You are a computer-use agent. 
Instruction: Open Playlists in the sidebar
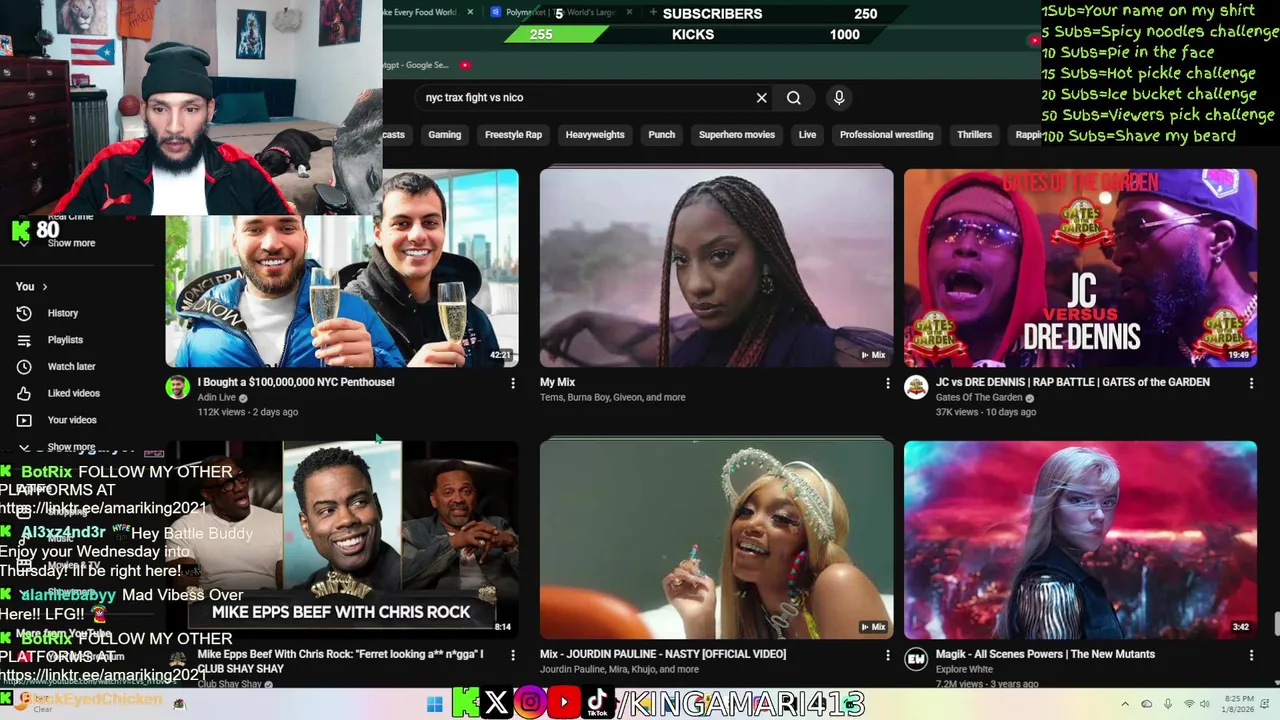point(65,340)
